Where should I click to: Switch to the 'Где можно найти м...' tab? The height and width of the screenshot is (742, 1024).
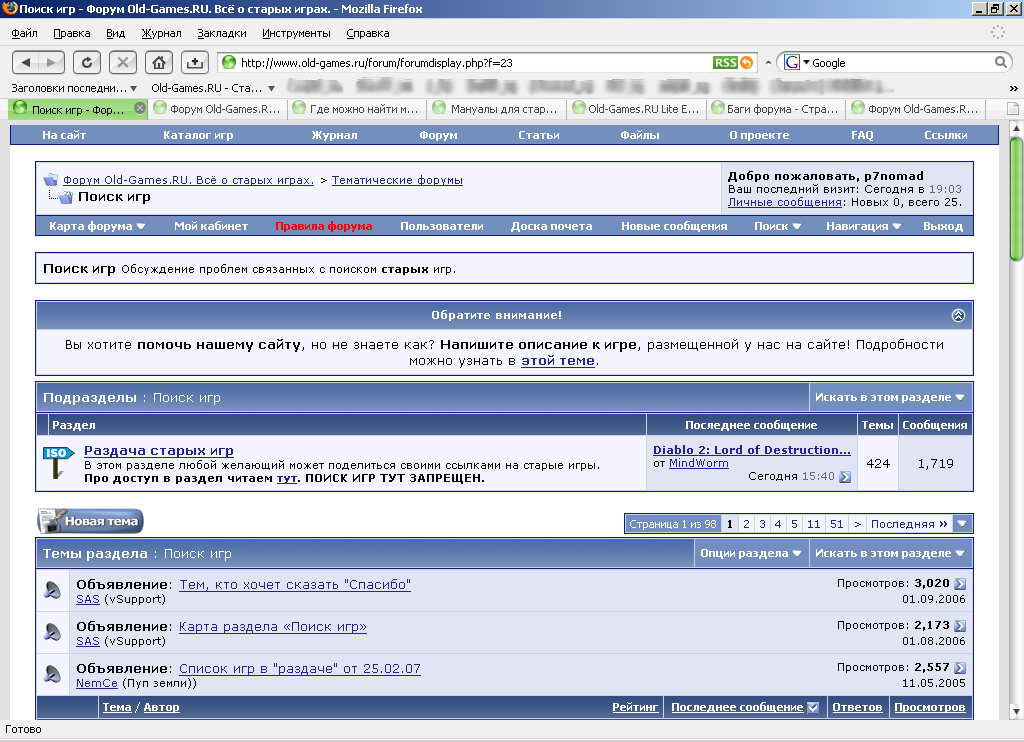[356, 109]
